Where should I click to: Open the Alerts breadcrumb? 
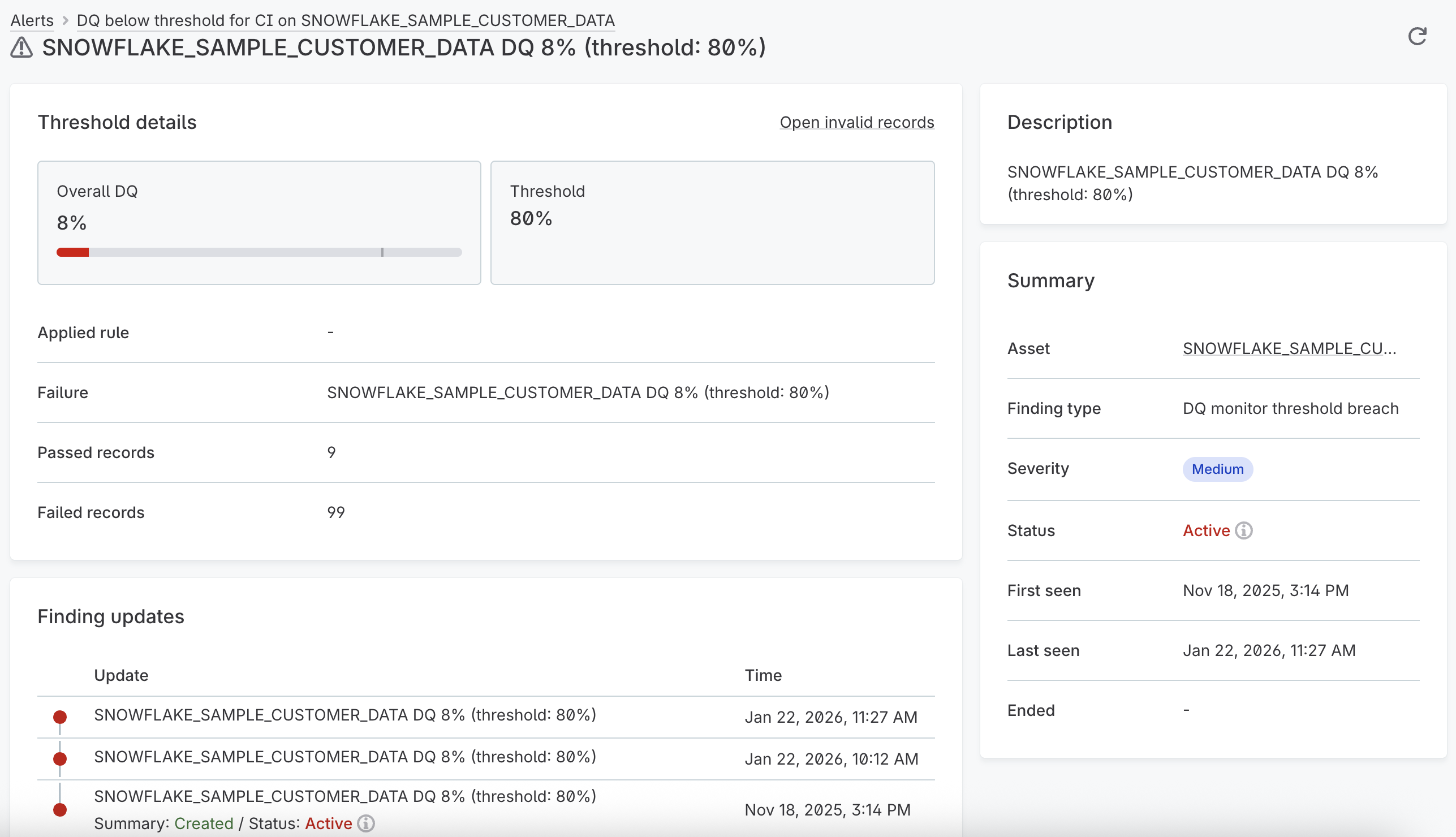pos(31,20)
